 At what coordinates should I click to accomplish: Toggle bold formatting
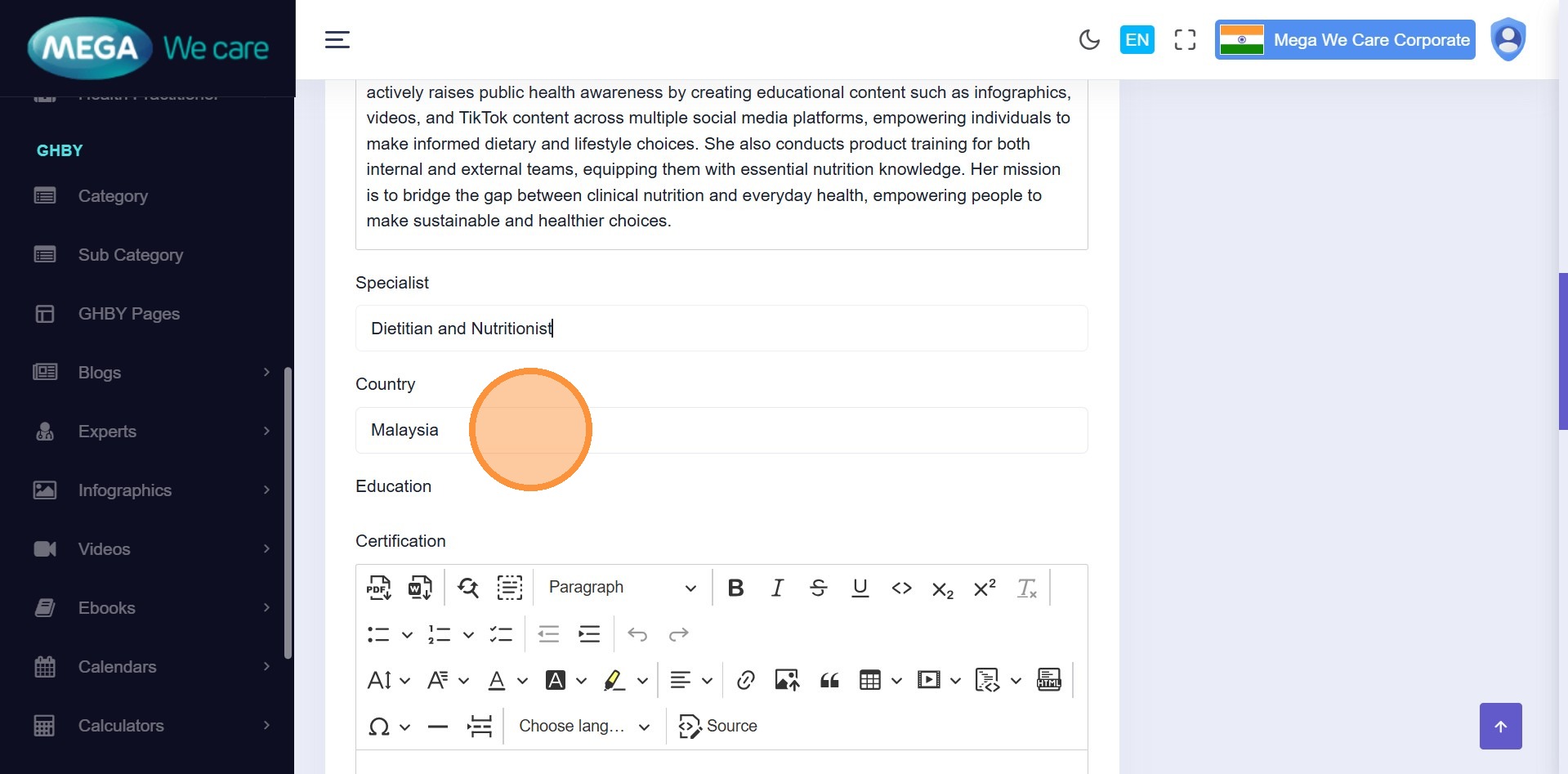735,588
